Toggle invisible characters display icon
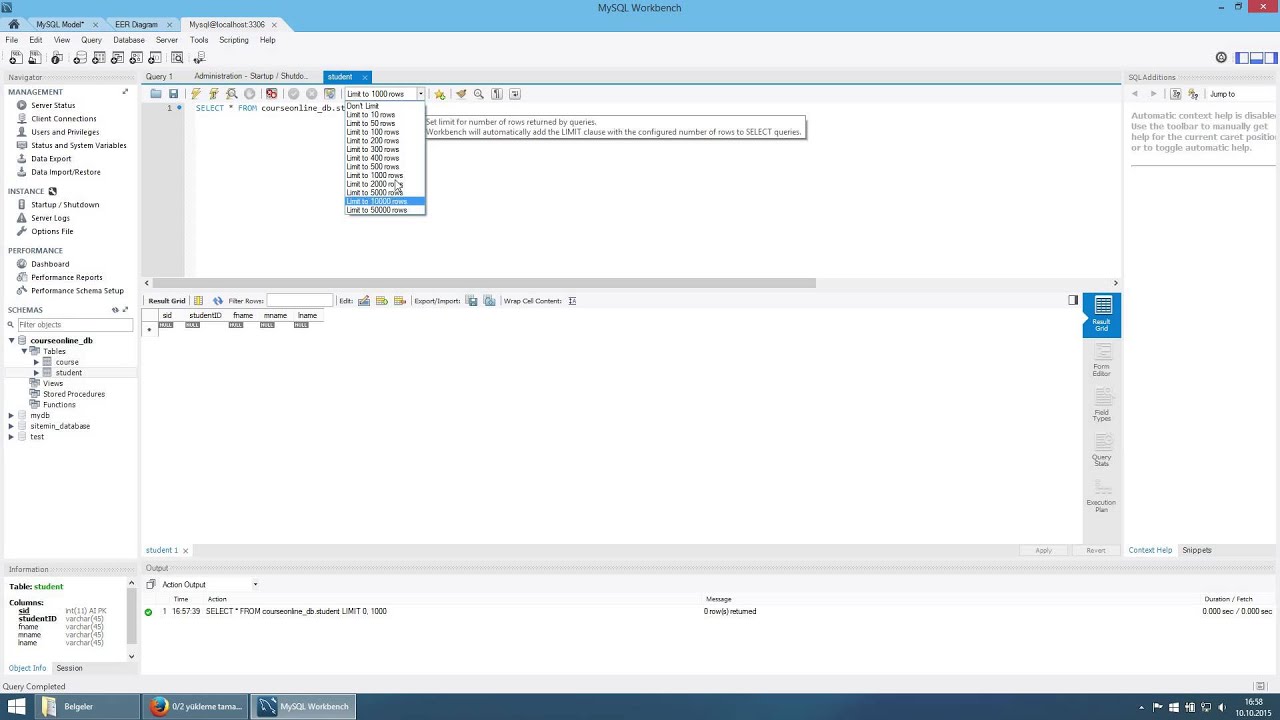Viewport: 1280px width, 720px height. pyautogui.click(x=497, y=94)
